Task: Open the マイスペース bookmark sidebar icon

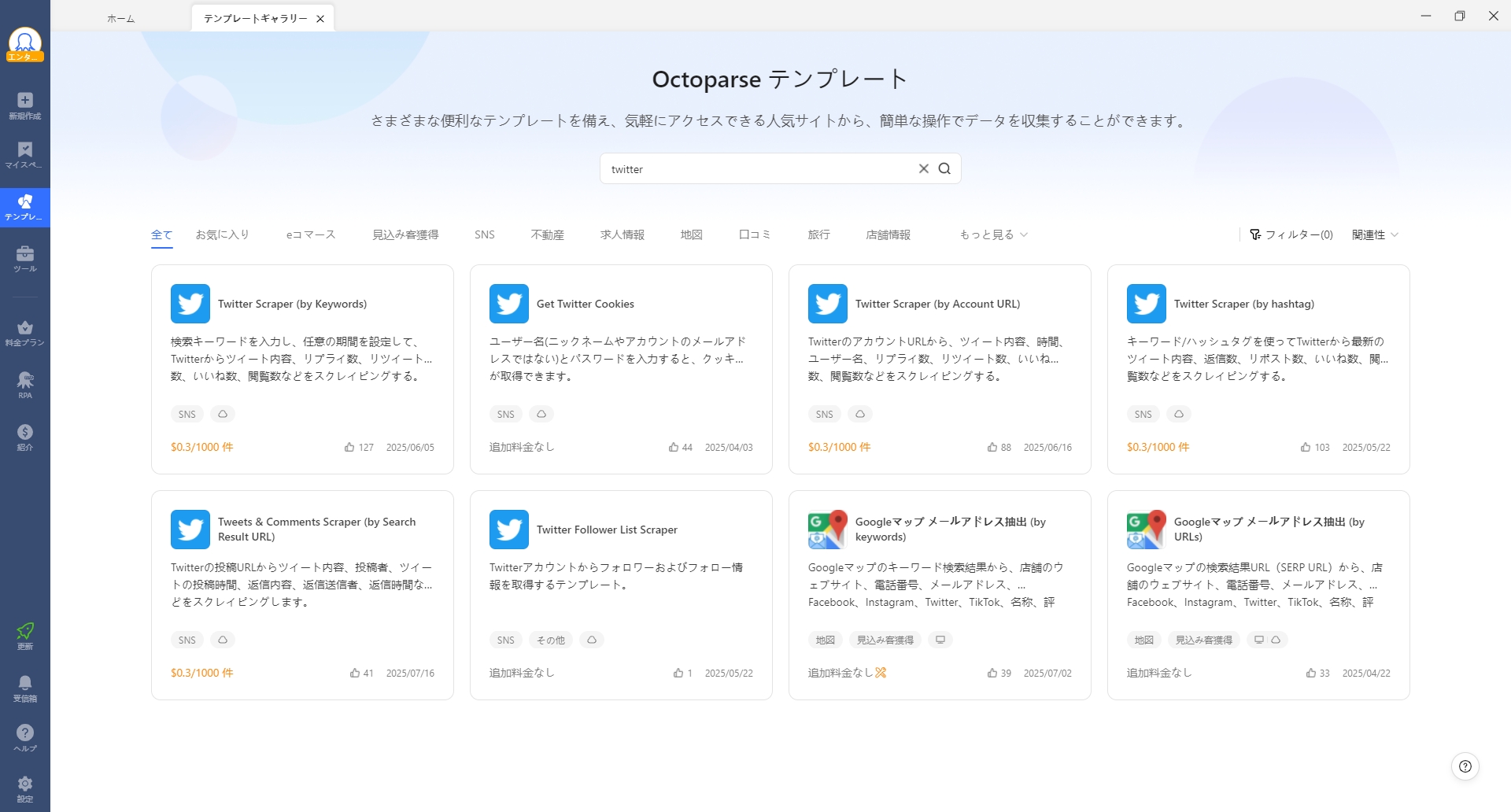Action: click(x=25, y=155)
